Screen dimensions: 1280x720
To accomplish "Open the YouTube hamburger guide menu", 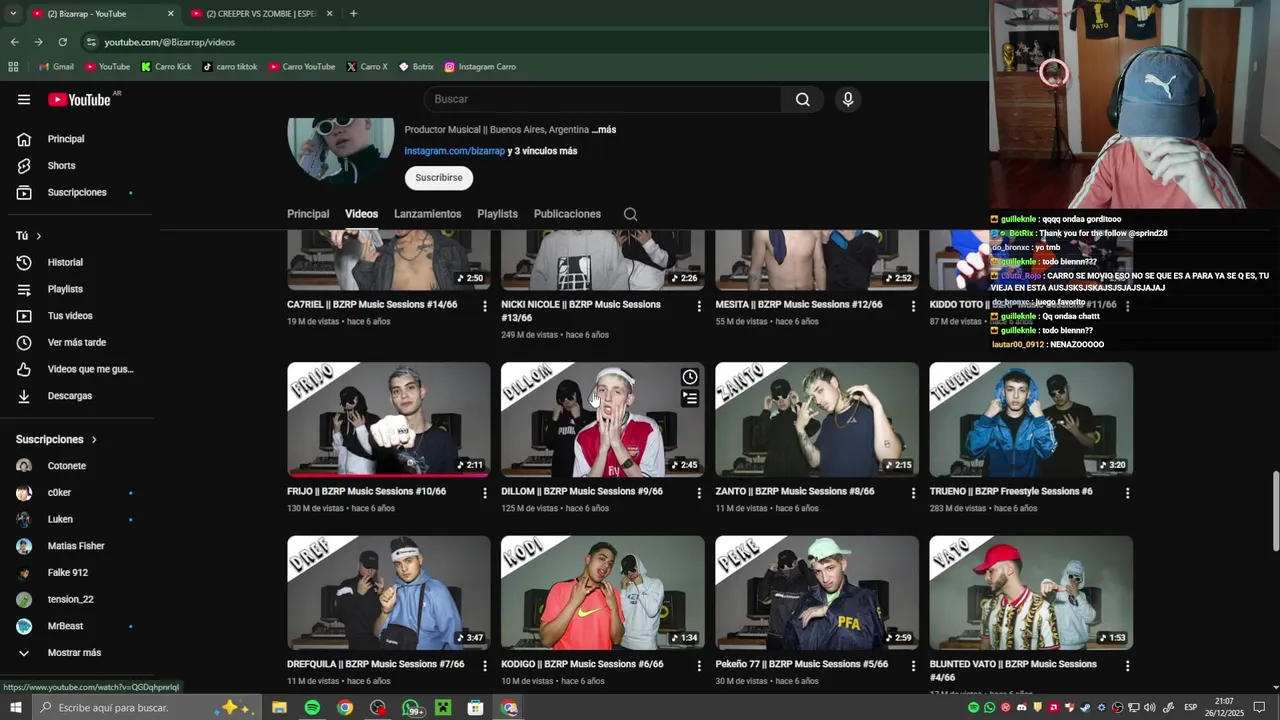I will [24, 99].
